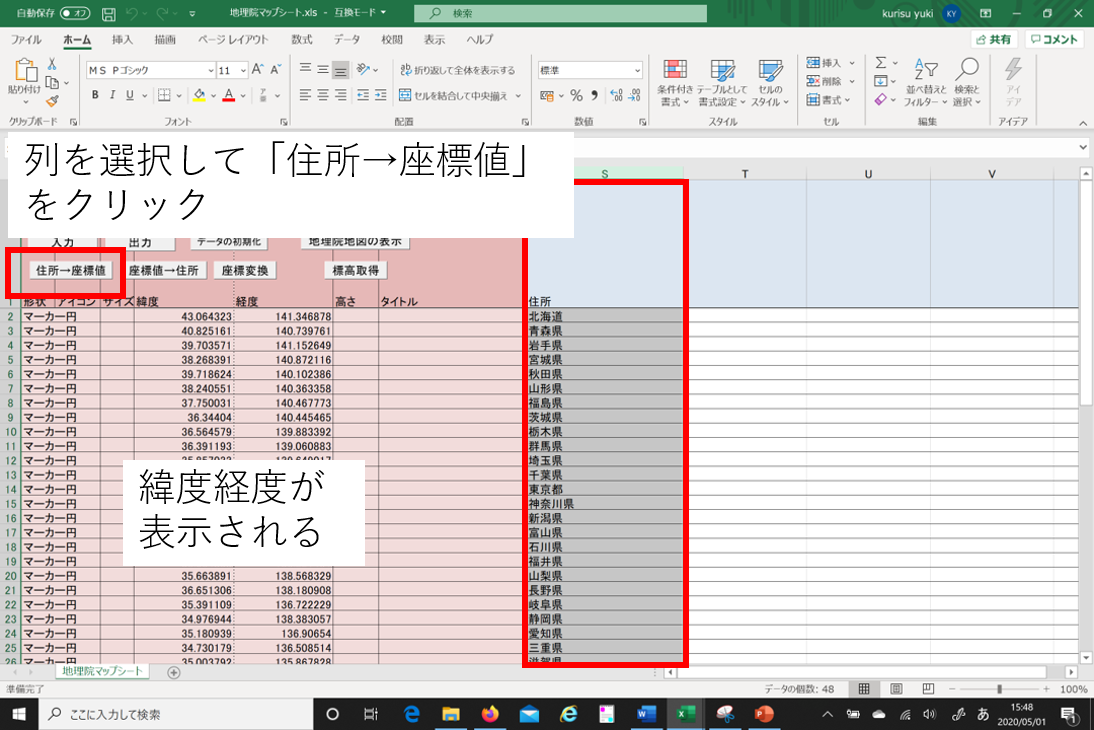The height and width of the screenshot is (730, 1094).
Task: Expand the 書式 cells dropdown
Action: 848,100
